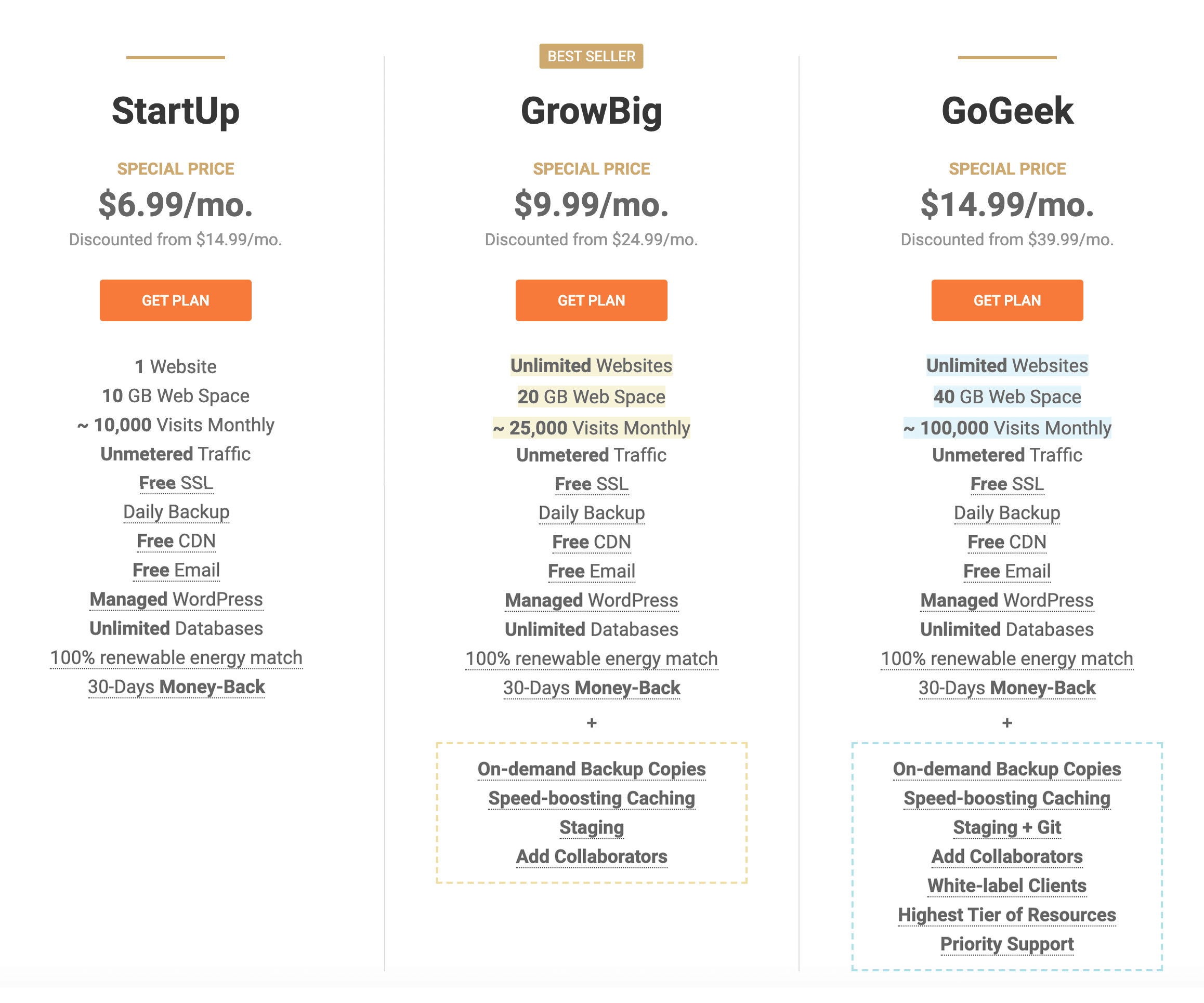Click Free Email in the StartUp column

176,570
